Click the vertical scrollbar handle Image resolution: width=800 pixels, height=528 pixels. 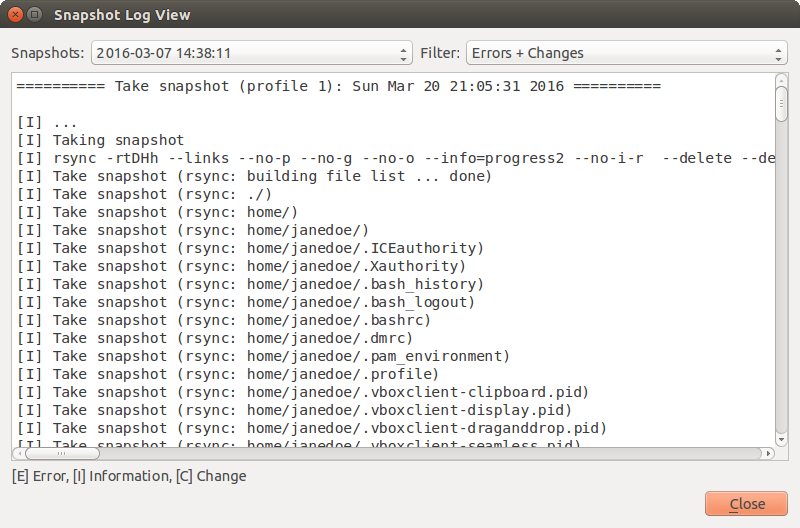pyautogui.click(x=781, y=104)
